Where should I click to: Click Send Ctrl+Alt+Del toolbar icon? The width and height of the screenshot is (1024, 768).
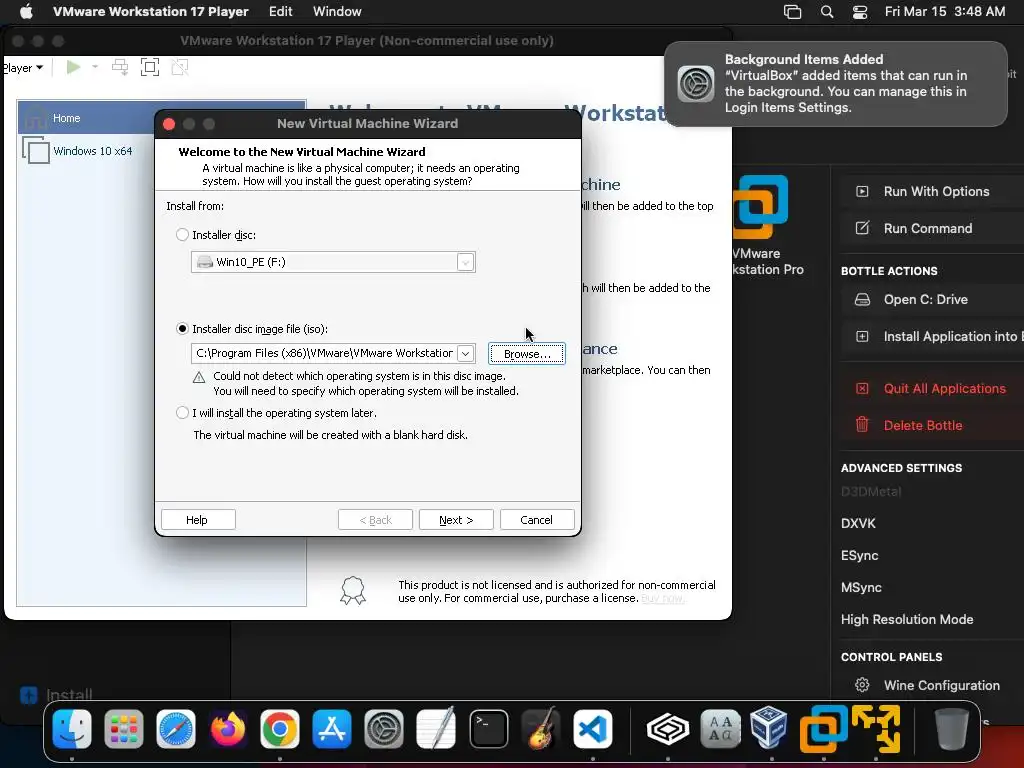pos(120,67)
